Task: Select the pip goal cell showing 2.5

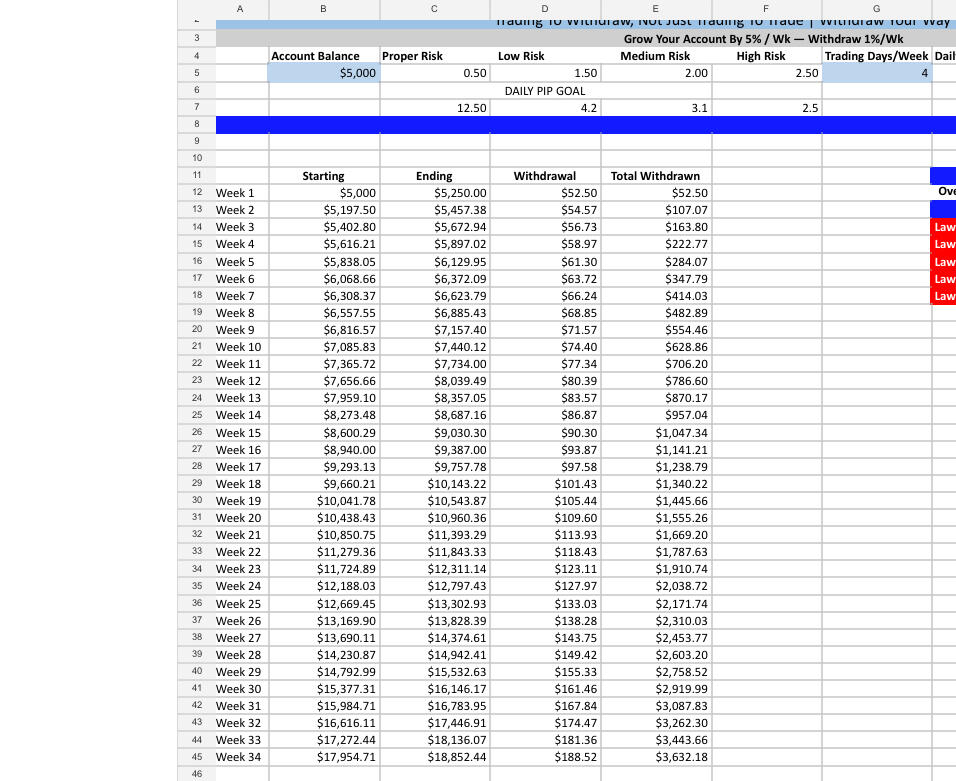Action: tap(766, 108)
